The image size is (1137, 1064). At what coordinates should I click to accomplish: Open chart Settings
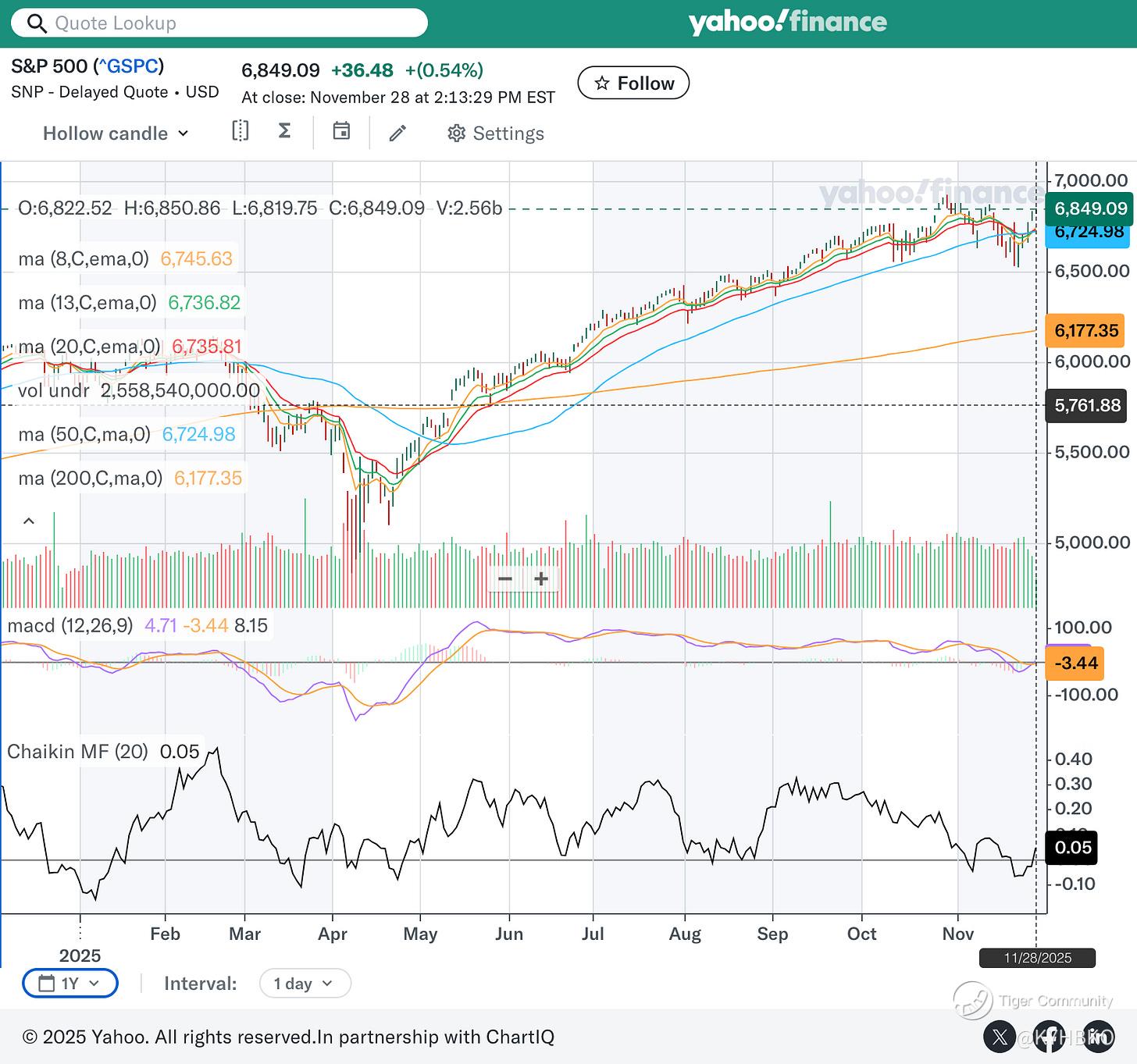496,133
